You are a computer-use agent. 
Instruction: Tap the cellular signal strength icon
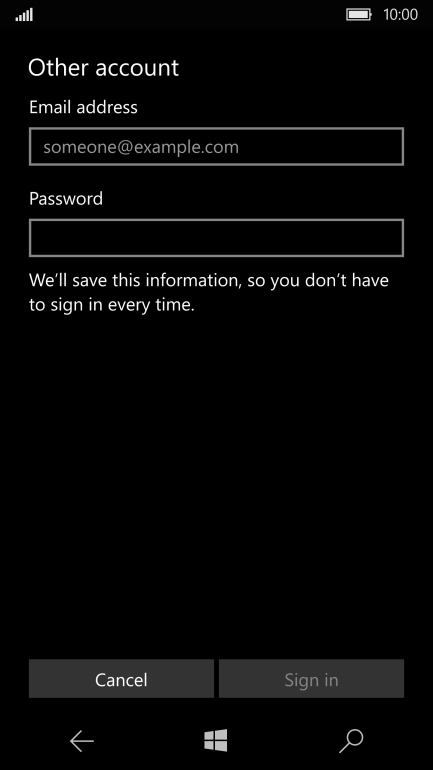[24, 15]
